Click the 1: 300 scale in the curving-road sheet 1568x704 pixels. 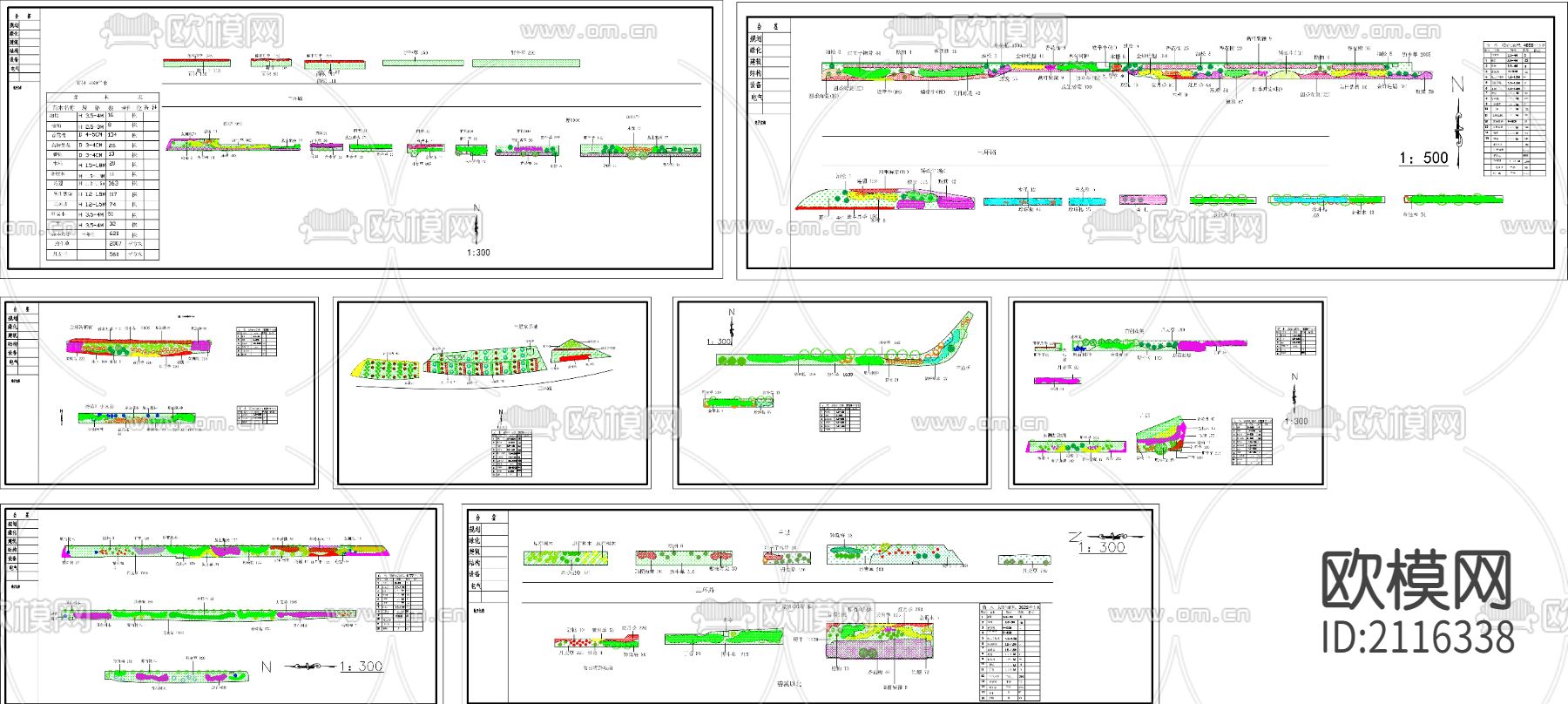[719, 342]
